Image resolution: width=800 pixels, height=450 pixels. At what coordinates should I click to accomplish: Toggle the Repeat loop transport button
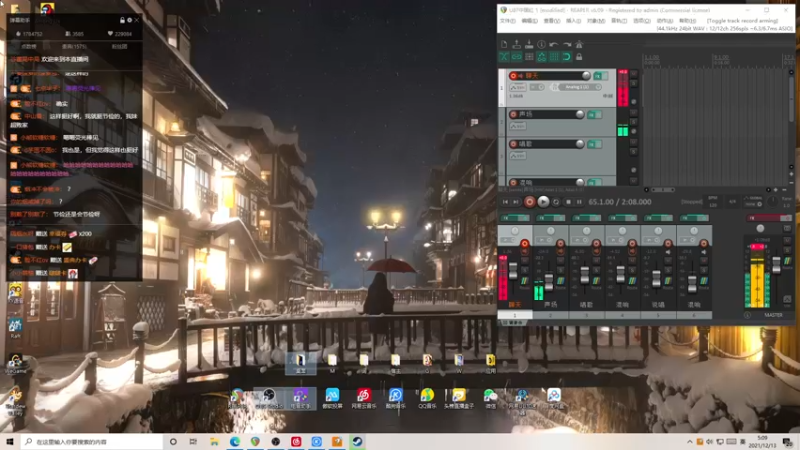pos(556,202)
